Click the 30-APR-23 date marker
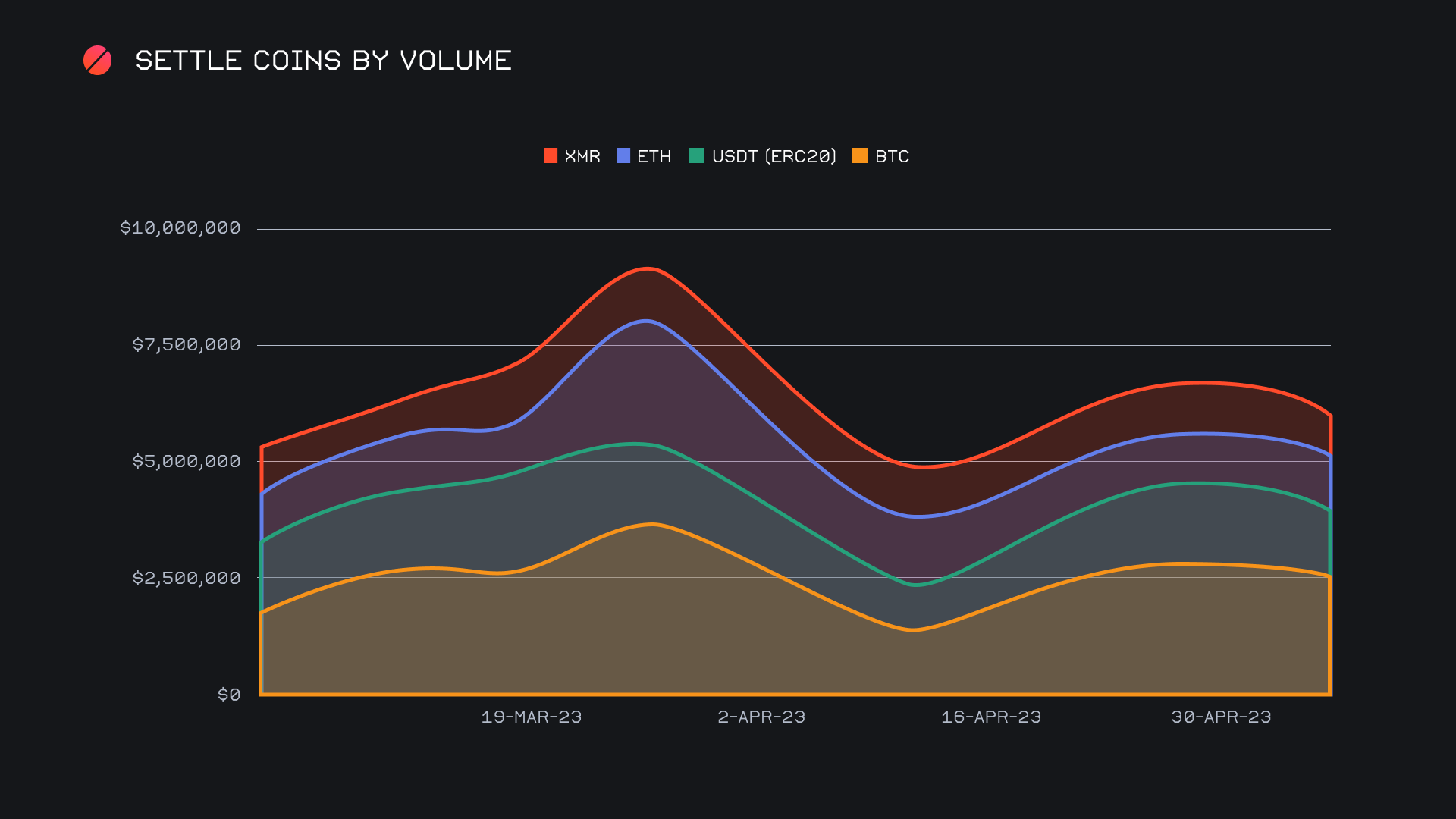 click(x=1221, y=717)
